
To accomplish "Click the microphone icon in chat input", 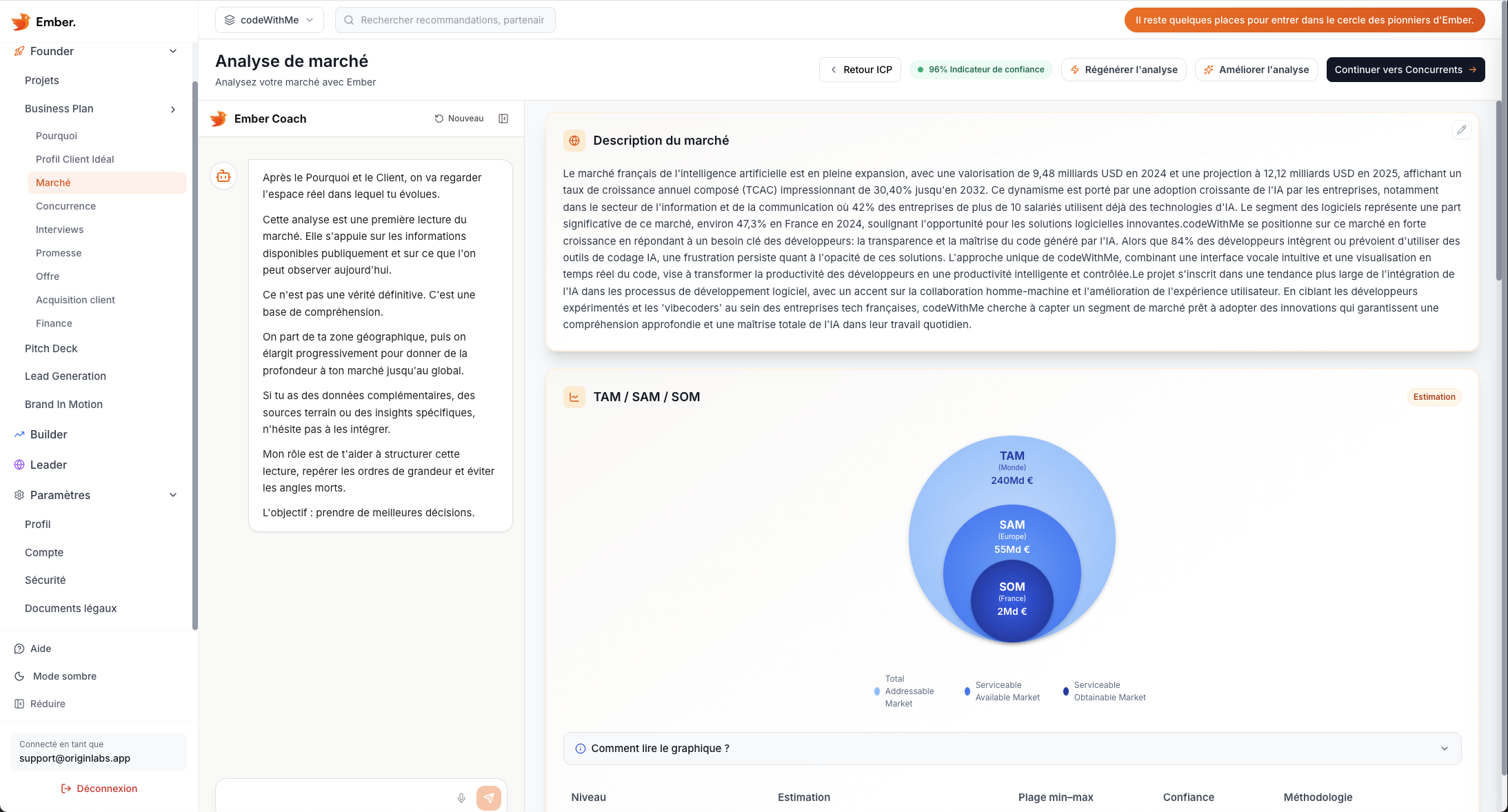I will pos(461,798).
